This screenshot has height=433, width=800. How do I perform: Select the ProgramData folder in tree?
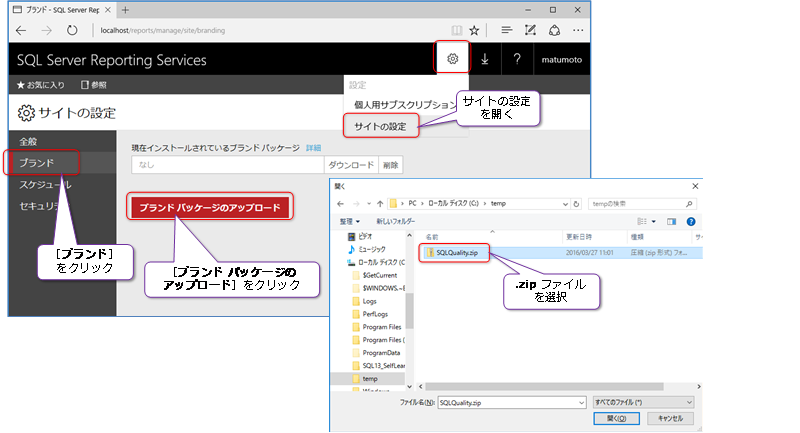click(x=377, y=353)
